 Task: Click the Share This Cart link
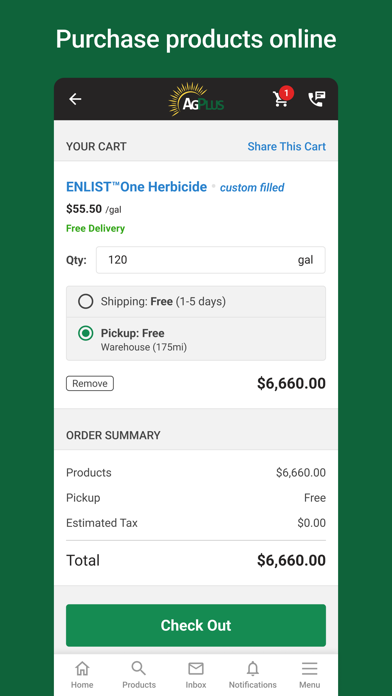[x=286, y=146]
